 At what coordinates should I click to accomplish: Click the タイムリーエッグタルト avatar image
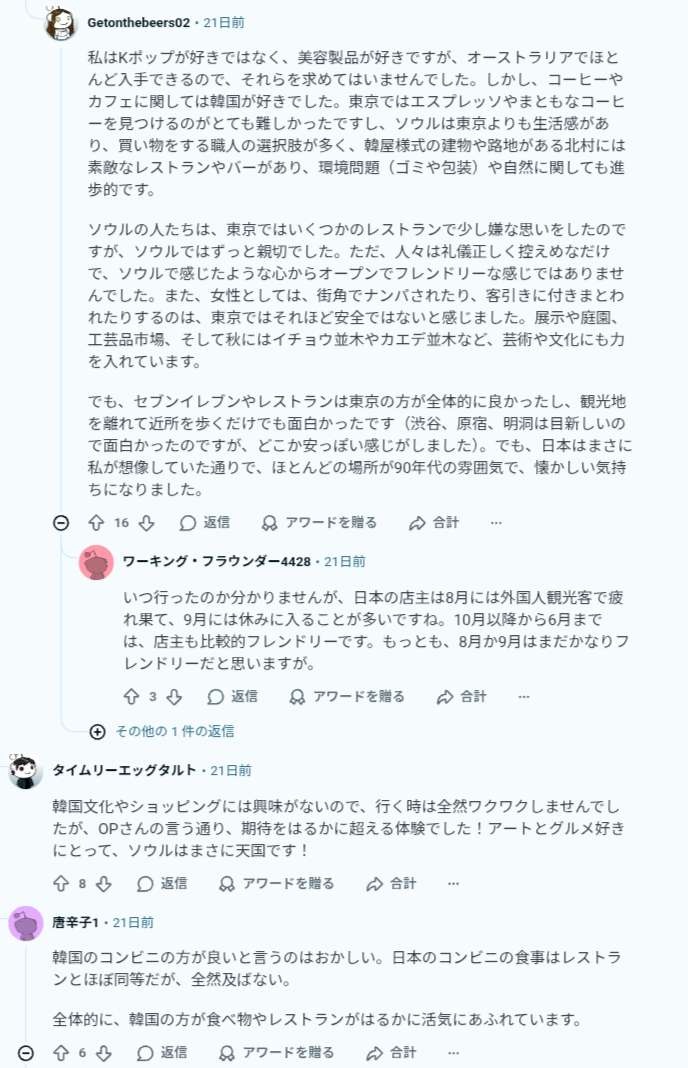click(x=26, y=772)
